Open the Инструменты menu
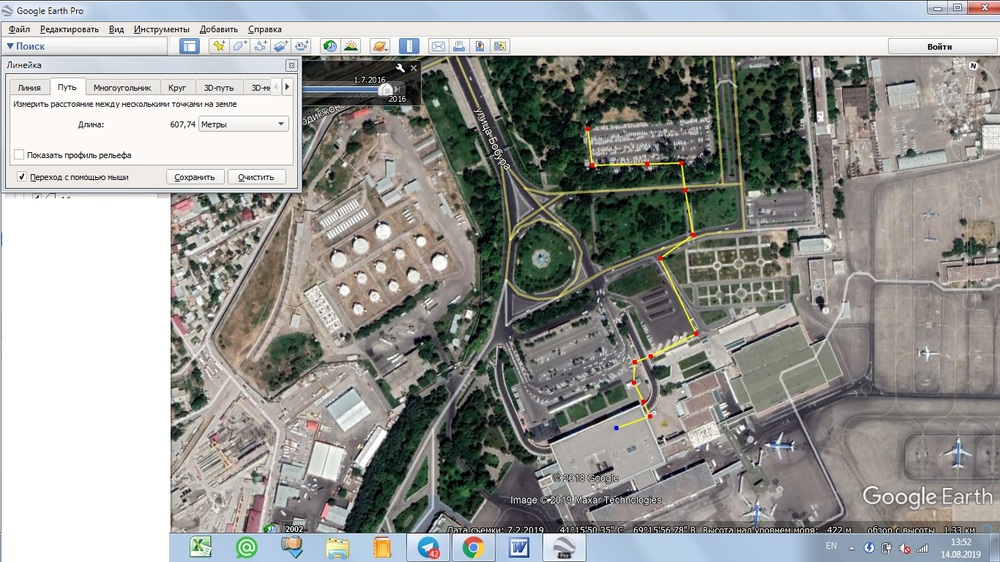The width and height of the screenshot is (1000, 562). point(162,29)
